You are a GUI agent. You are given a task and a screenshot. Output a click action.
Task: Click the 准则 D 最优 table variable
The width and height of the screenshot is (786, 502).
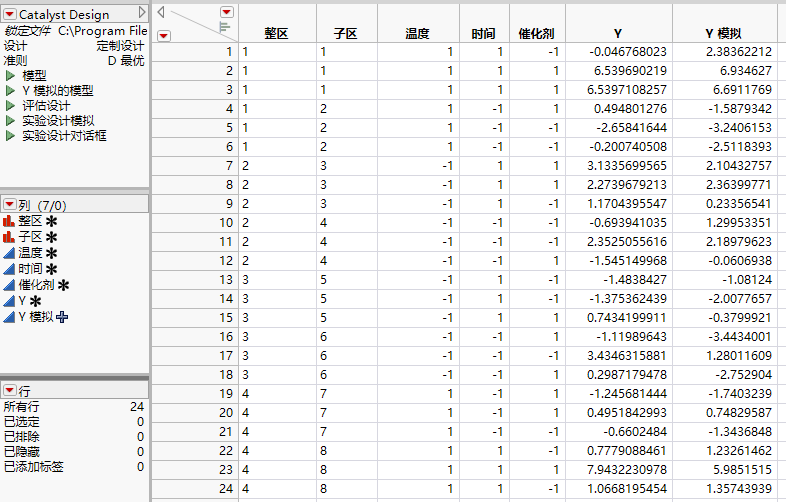[x=74, y=61]
